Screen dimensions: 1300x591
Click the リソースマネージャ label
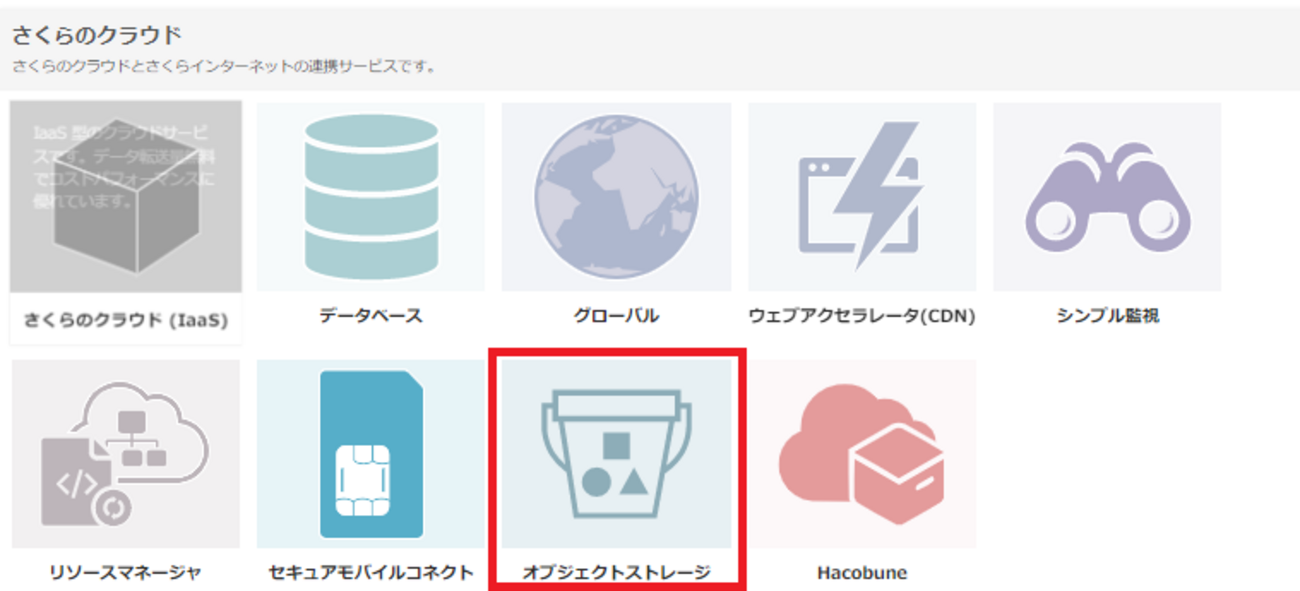pos(126,573)
